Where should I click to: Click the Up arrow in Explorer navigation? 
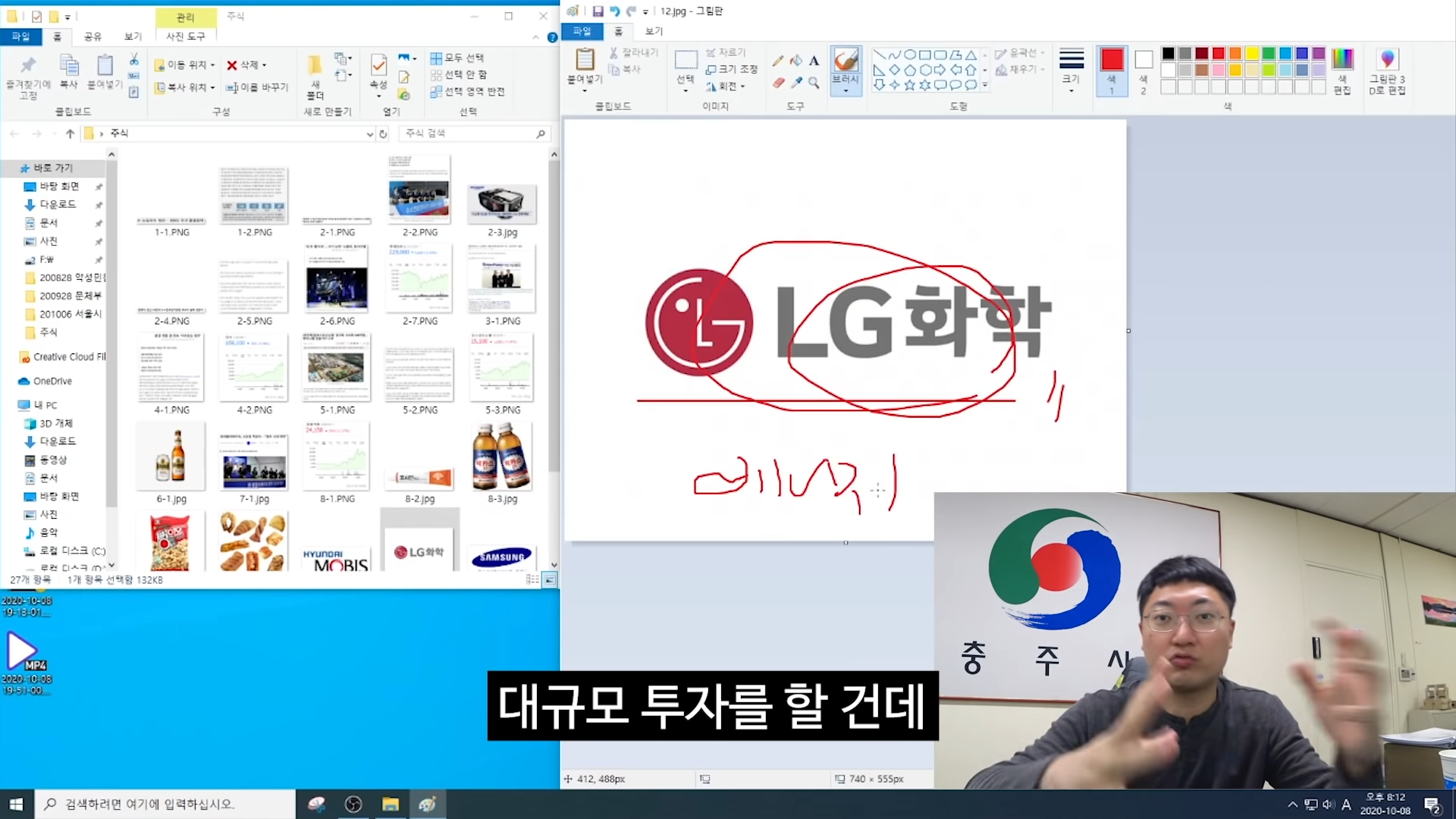[x=70, y=133]
